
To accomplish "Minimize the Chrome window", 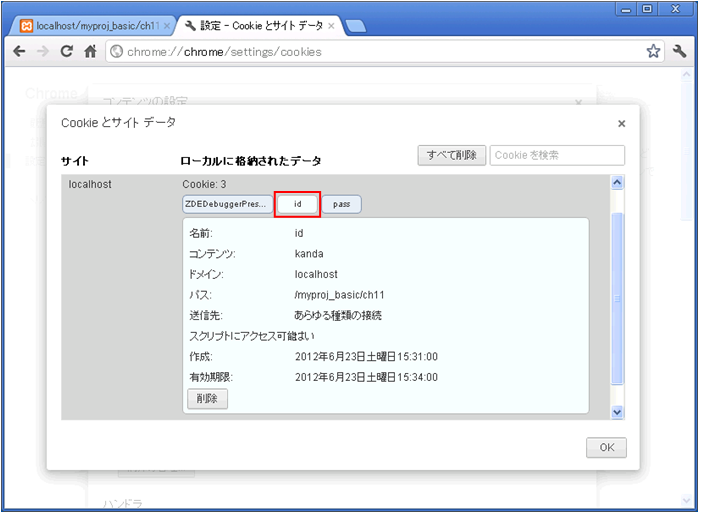I will pyautogui.click(x=626, y=9).
